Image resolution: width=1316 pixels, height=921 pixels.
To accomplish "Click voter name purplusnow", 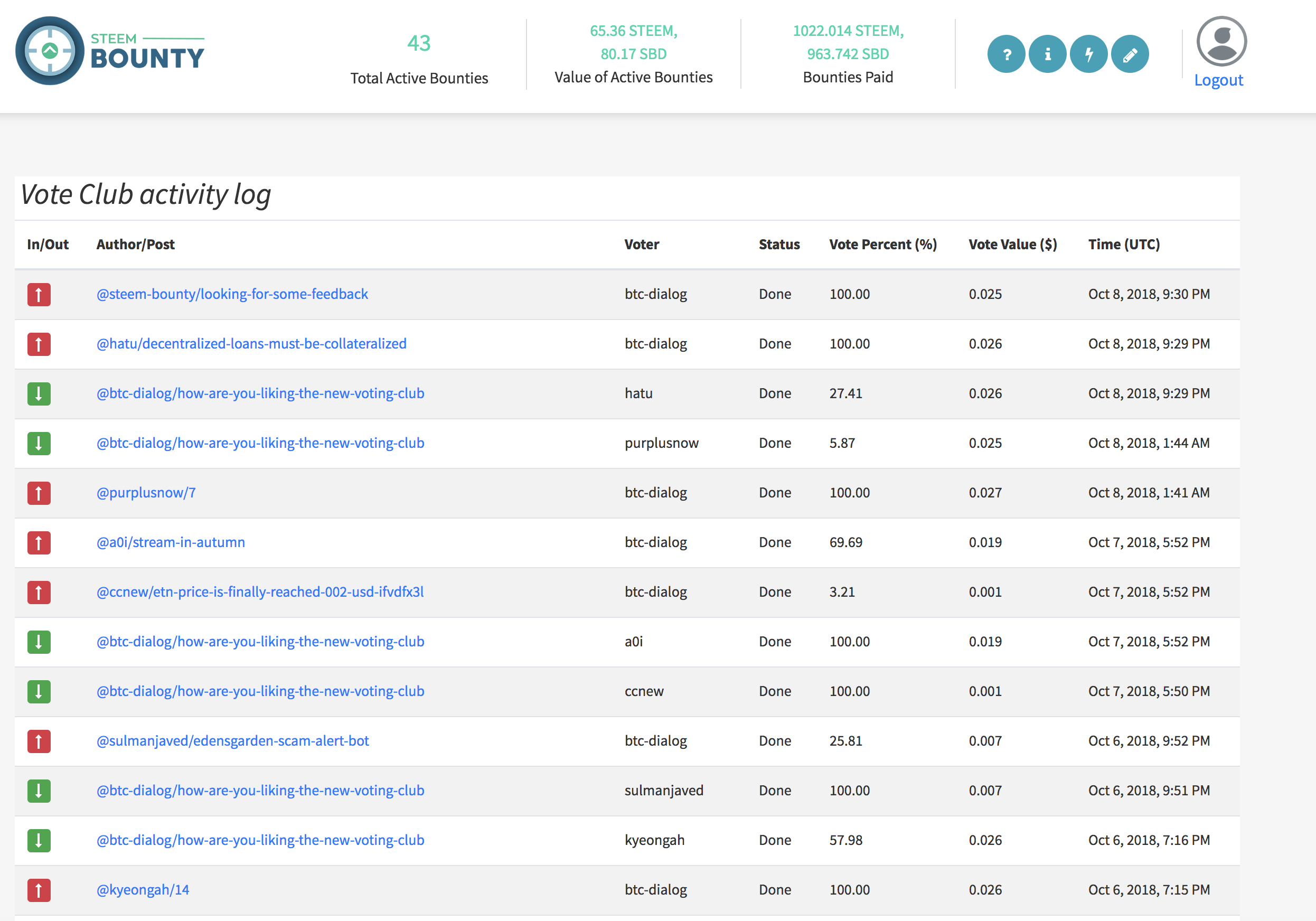I will 662,444.
